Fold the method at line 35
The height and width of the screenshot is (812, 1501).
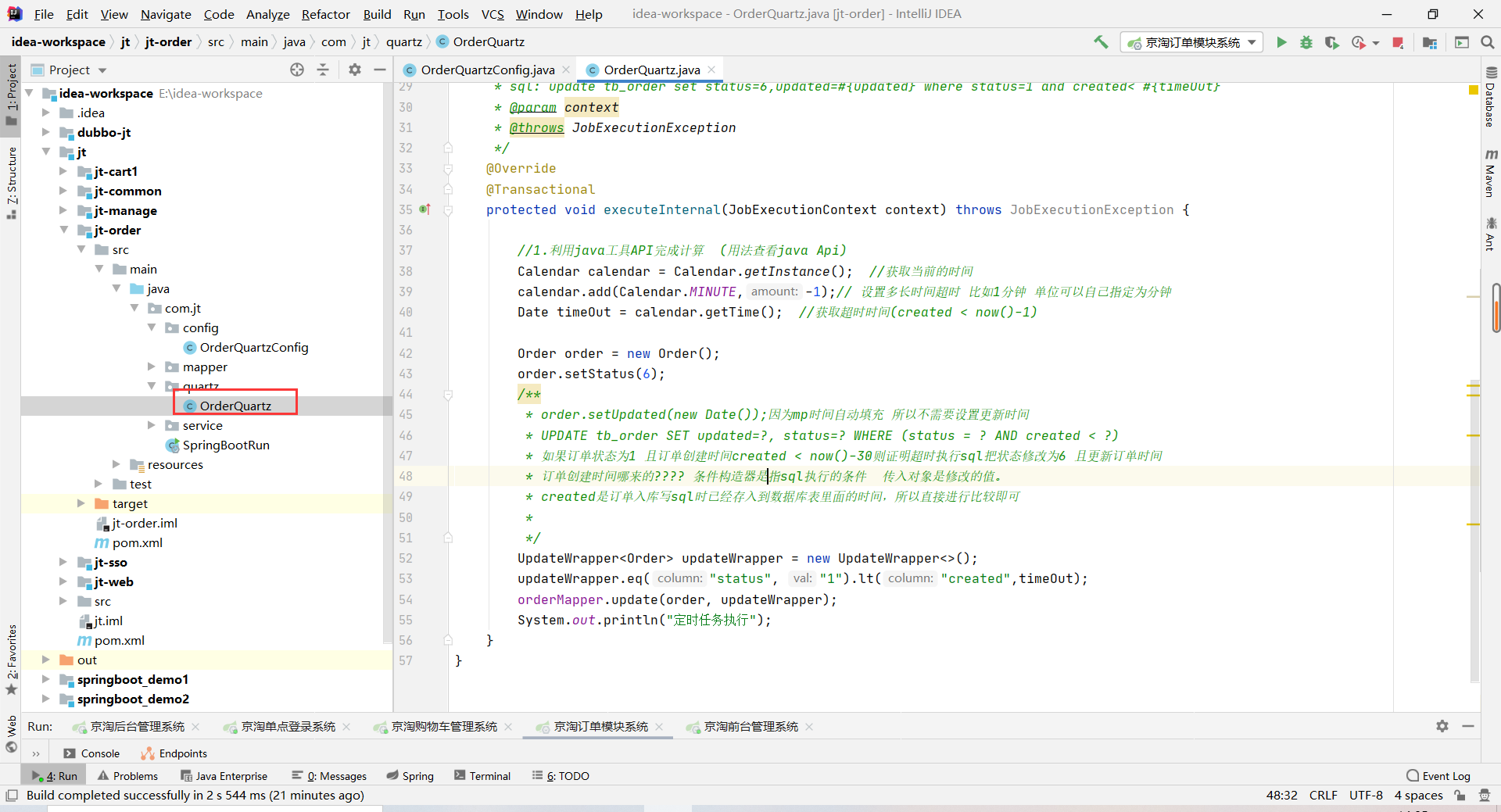pyautogui.click(x=448, y=209)
